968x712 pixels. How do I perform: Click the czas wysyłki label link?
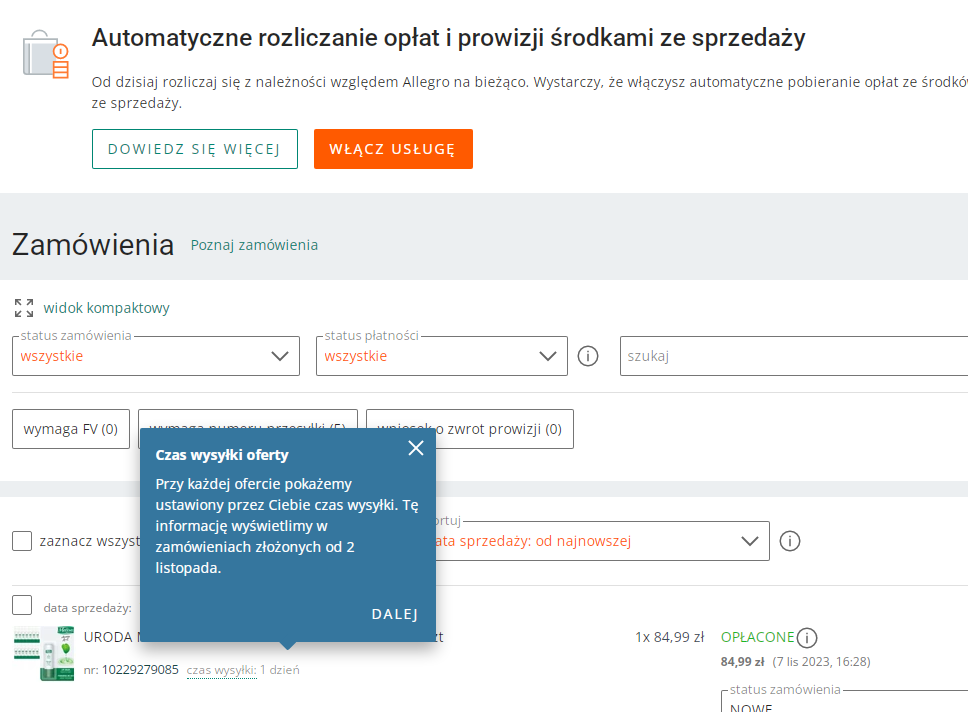[221, 670]
